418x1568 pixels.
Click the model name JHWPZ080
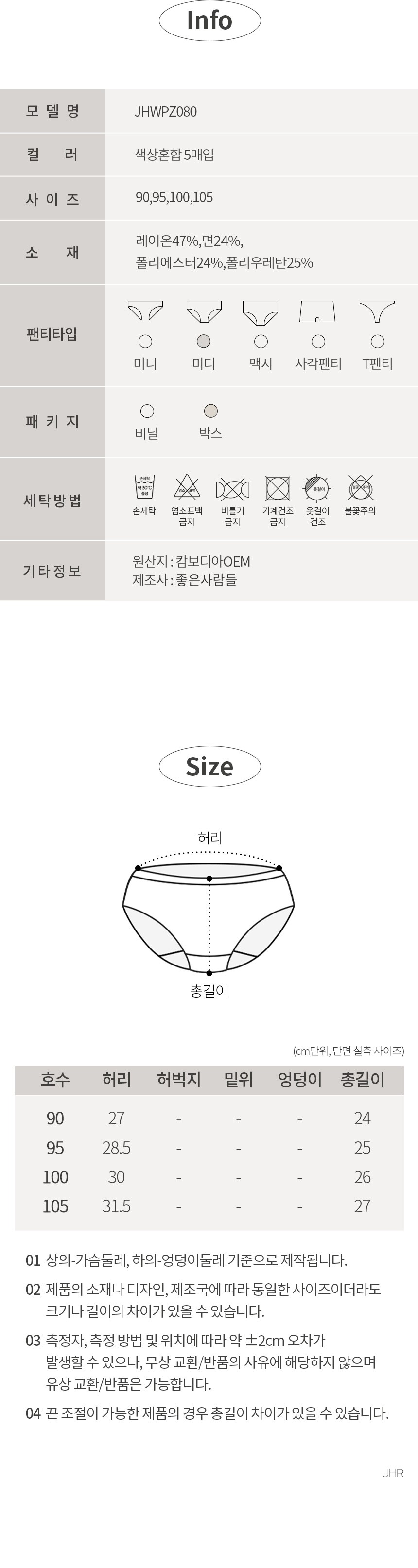coord(165,112)
